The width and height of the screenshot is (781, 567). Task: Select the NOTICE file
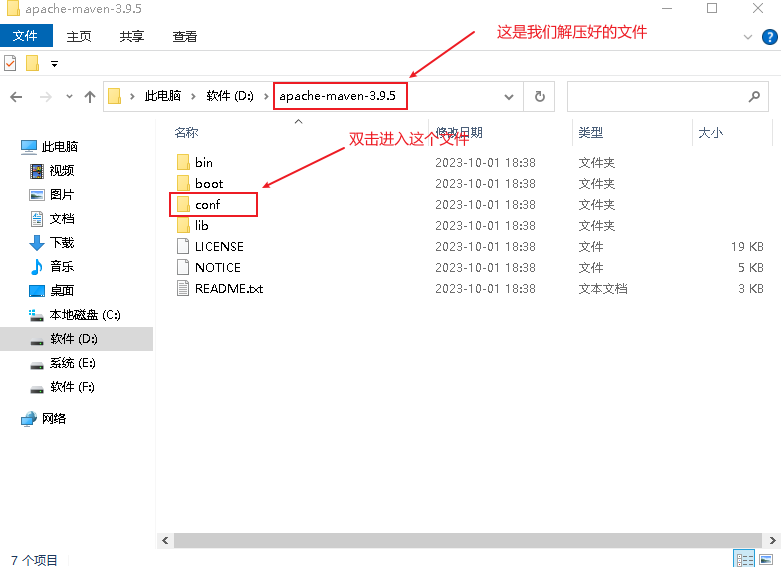point(218,267)
